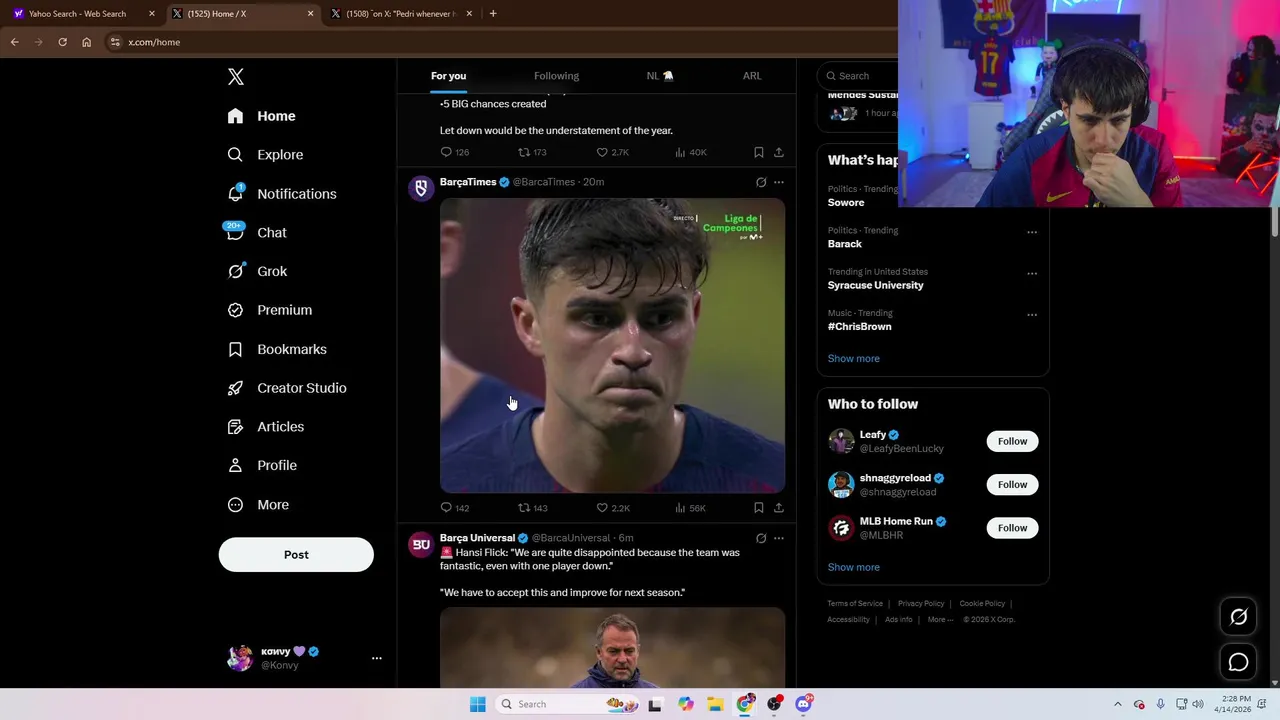Open Hansi Flick image in post
The height and width of the screenshot is (720, 1280).
click(612, 647)
